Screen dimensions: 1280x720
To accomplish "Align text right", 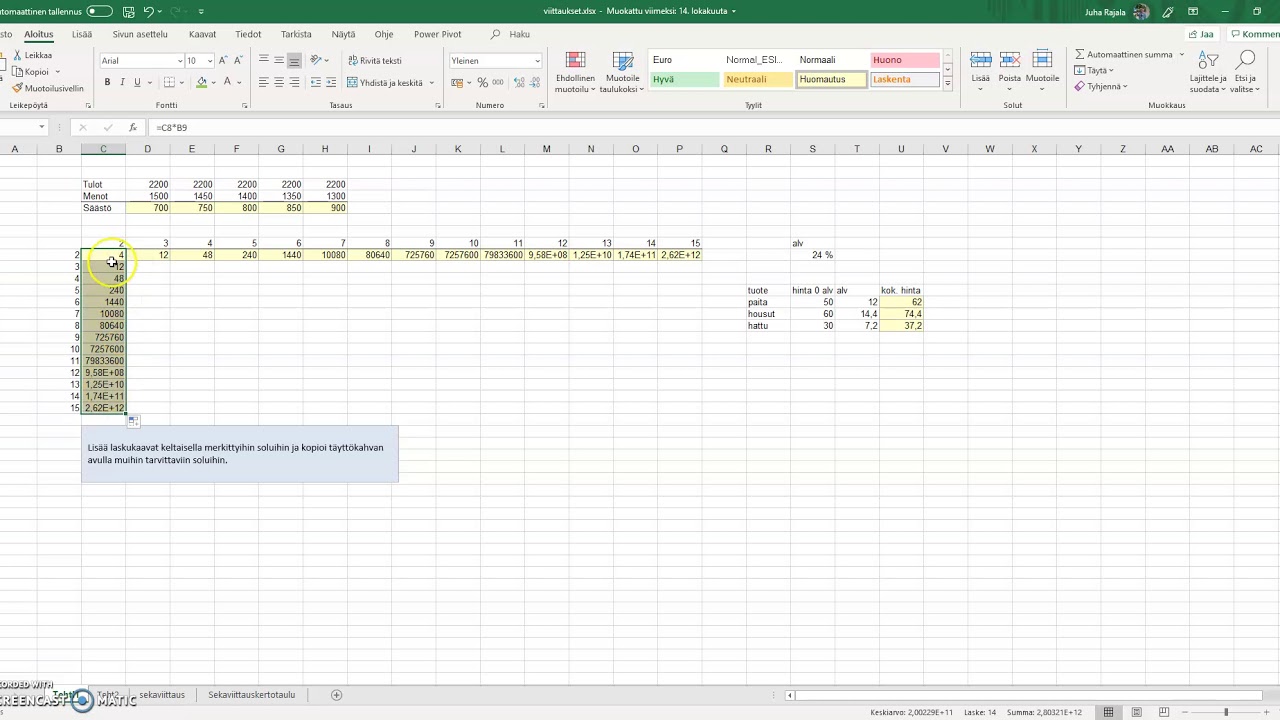I will pos(294,82).
